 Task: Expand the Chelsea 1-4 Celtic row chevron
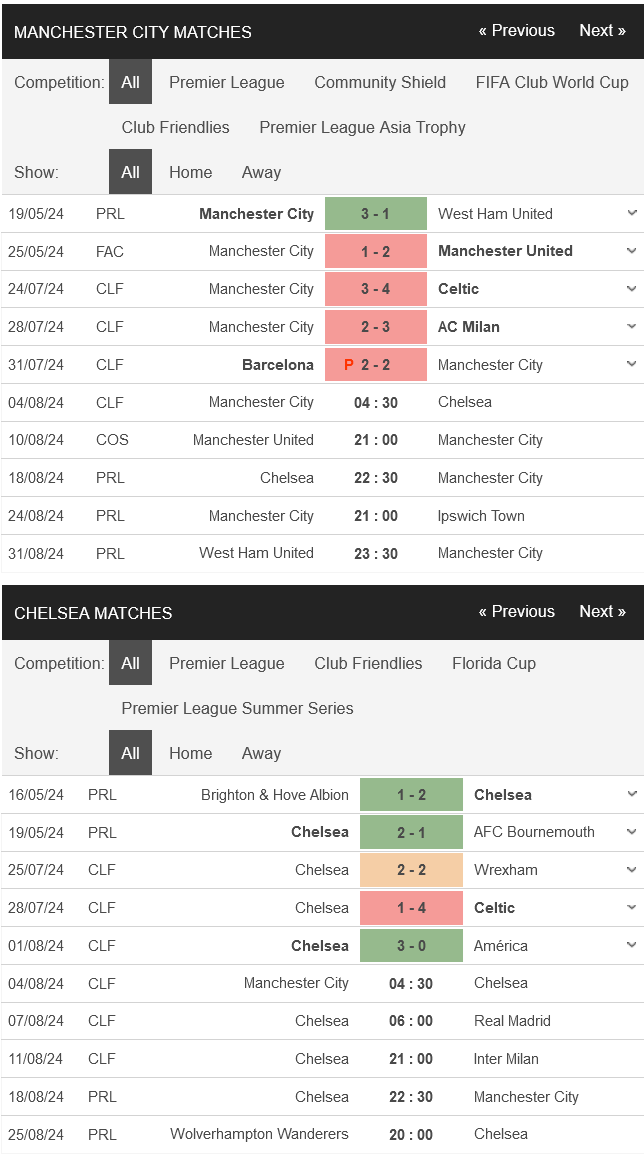tap(631, 907)
